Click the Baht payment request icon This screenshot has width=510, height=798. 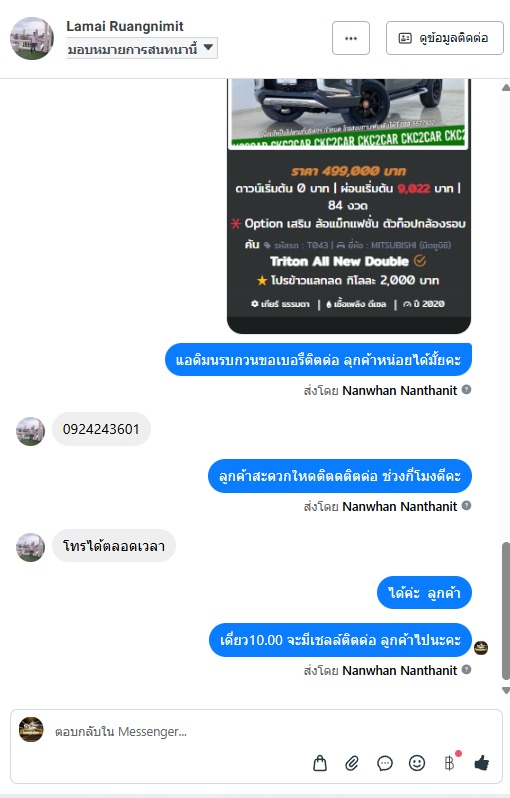pos(450,762)
